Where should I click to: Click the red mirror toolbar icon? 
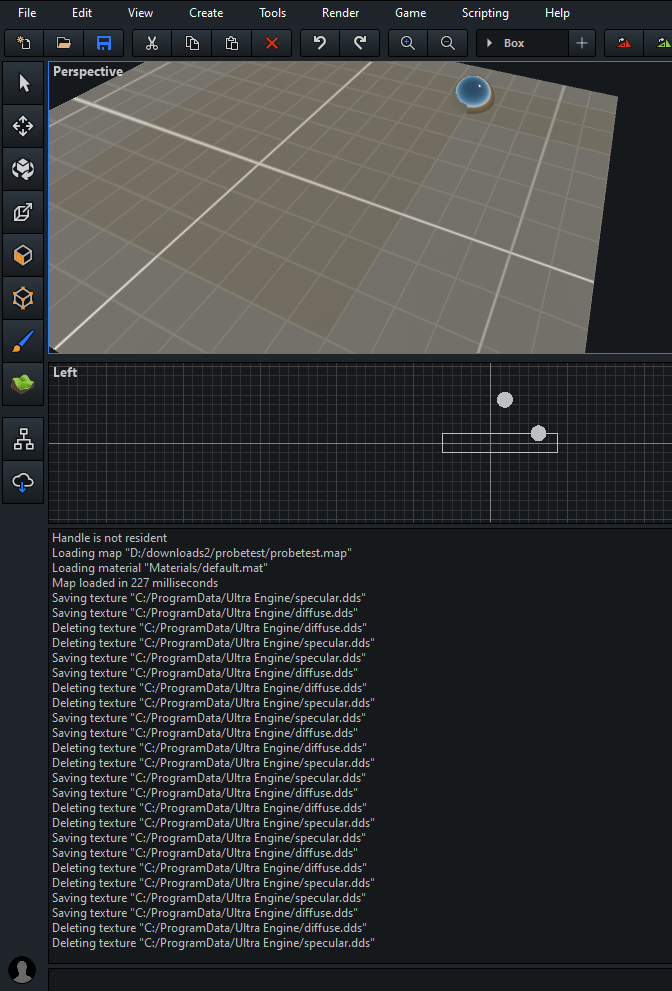coord(624,43)
